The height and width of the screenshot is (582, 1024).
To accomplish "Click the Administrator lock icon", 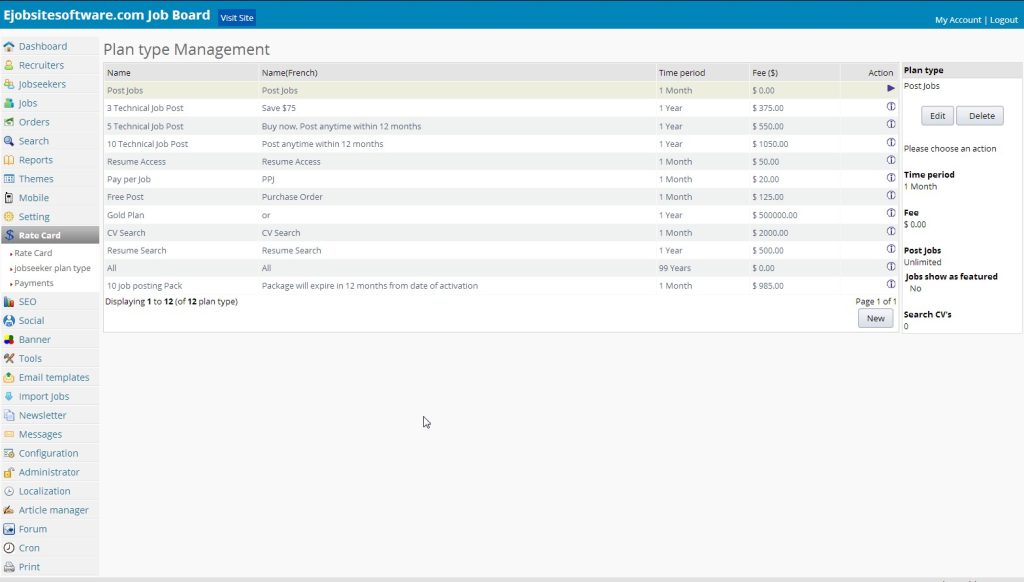I will (8, 472).
